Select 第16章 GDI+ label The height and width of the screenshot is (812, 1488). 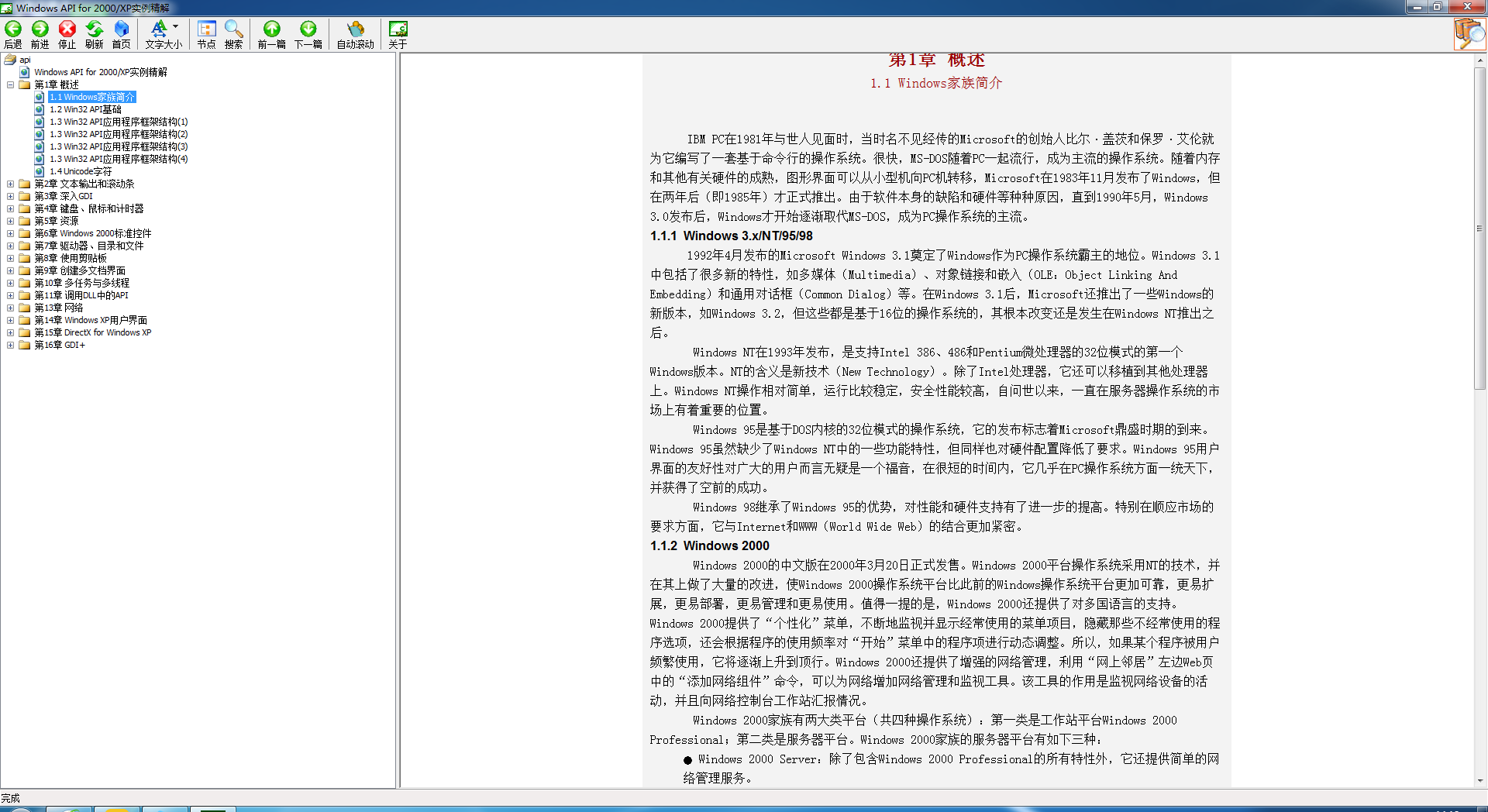point(60,345)
